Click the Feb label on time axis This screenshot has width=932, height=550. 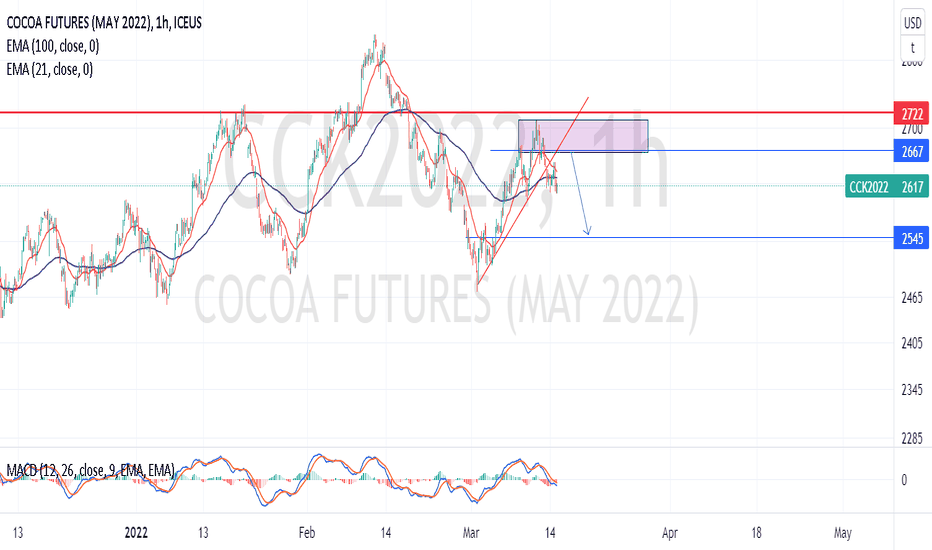[307, 532]
